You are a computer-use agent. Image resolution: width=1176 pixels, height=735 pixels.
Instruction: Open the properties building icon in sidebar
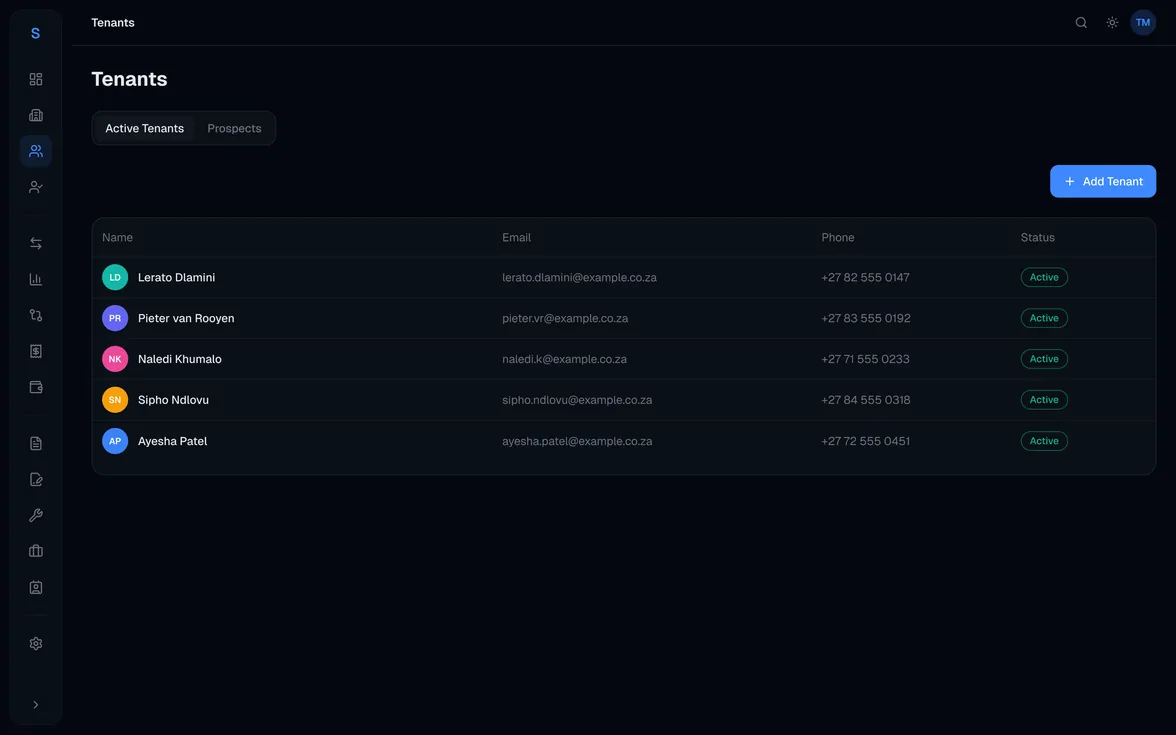35,115
